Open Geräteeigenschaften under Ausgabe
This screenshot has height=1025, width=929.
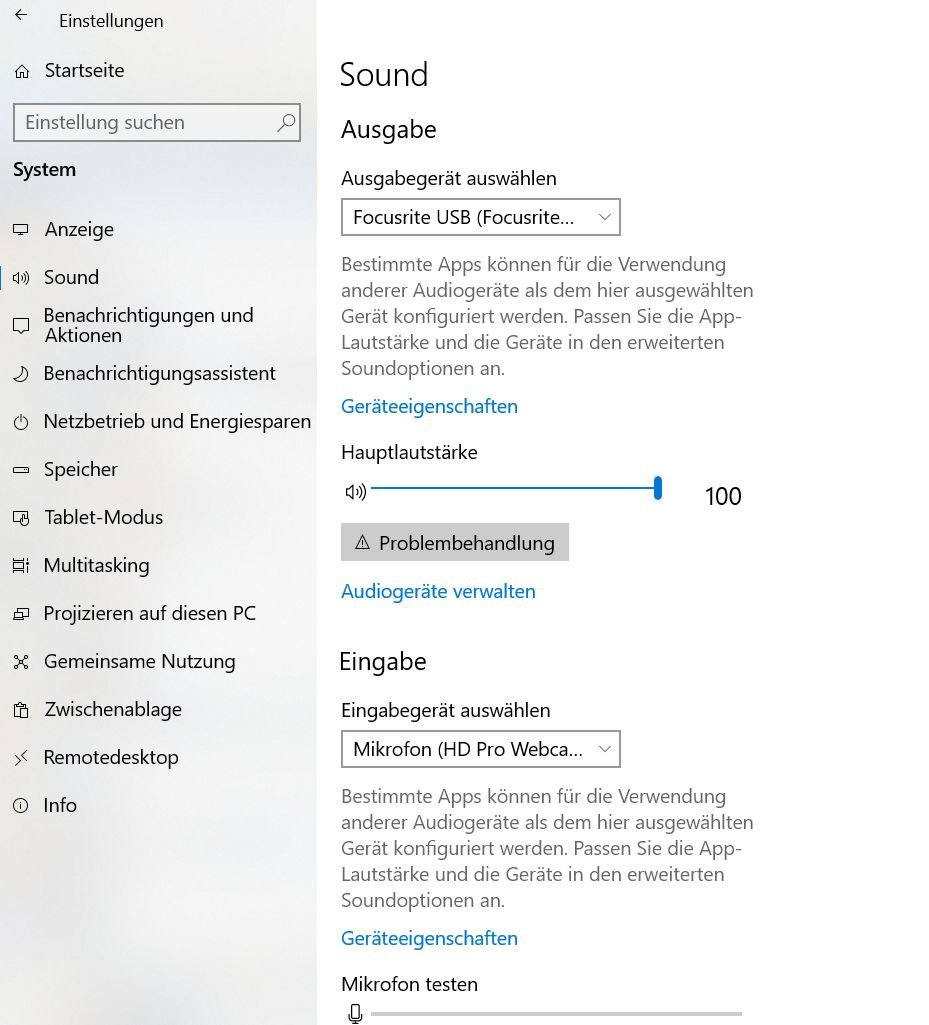pos(429,407)
